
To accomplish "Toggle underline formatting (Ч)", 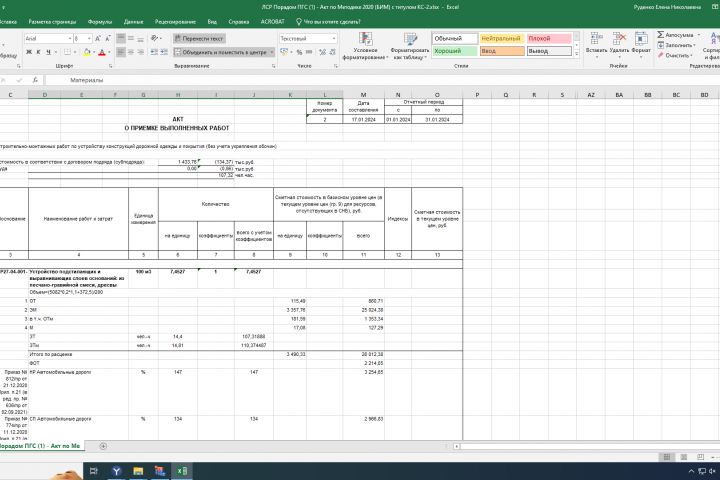I will [48, 52].
